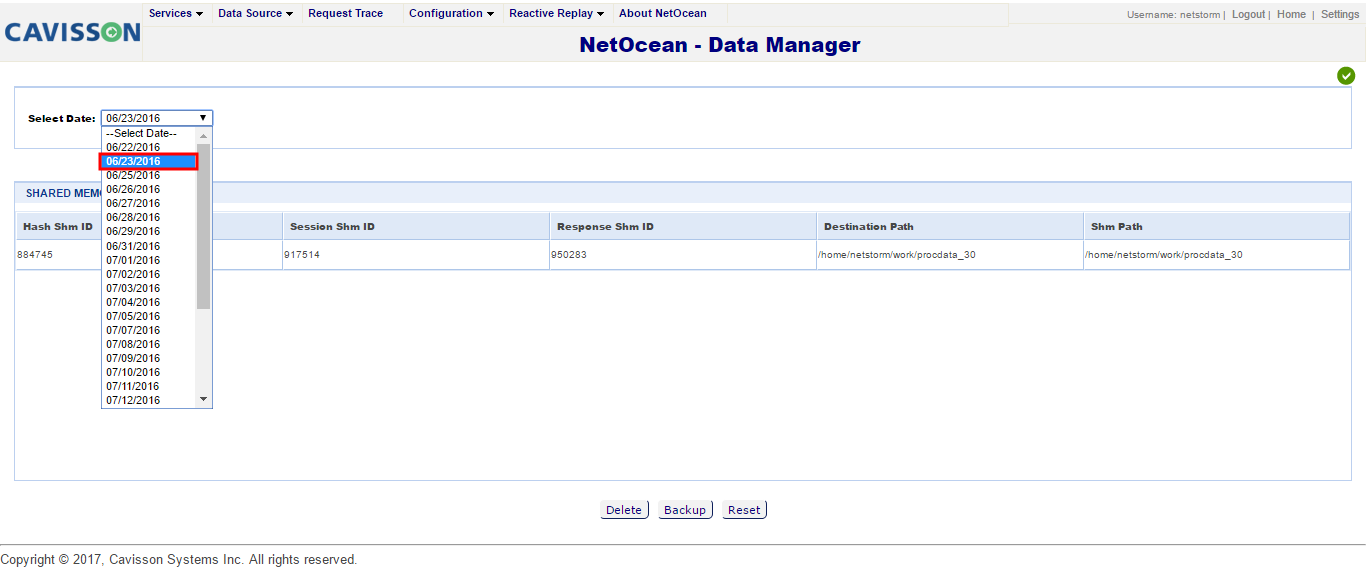Screen dimensions: 1366x574
Task: Select 06/29/2016 from the date list
Action: pos(149,231)
